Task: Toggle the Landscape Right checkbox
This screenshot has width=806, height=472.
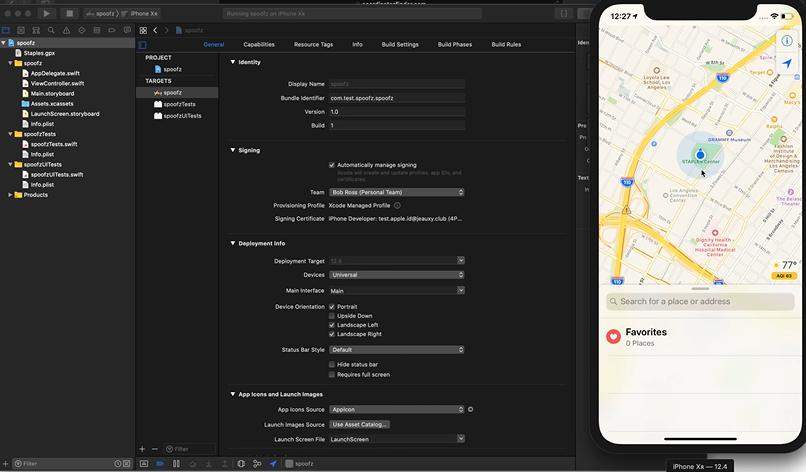Action: pos(332,334)
